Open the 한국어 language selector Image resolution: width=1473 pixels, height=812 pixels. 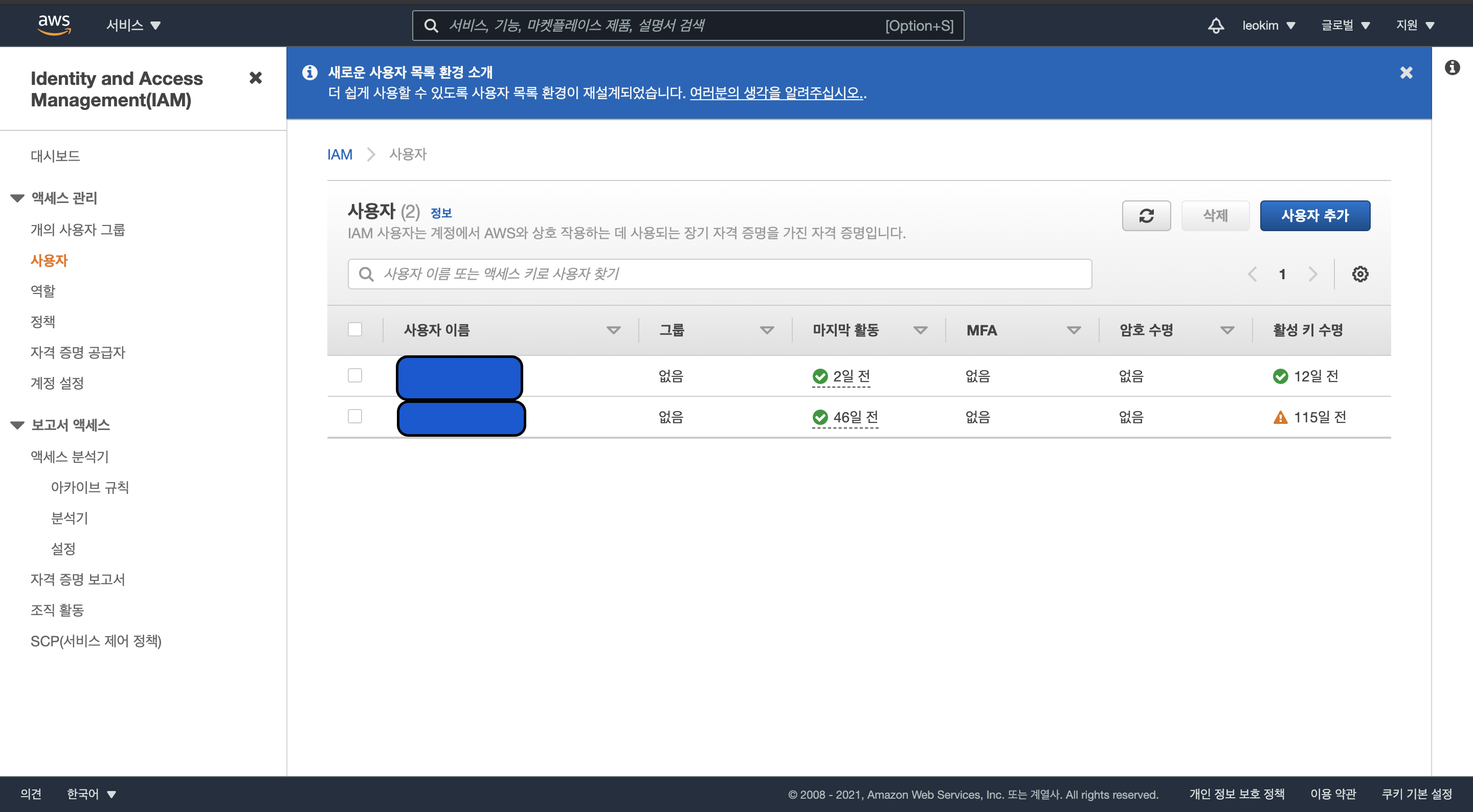(x=92, y=794)
